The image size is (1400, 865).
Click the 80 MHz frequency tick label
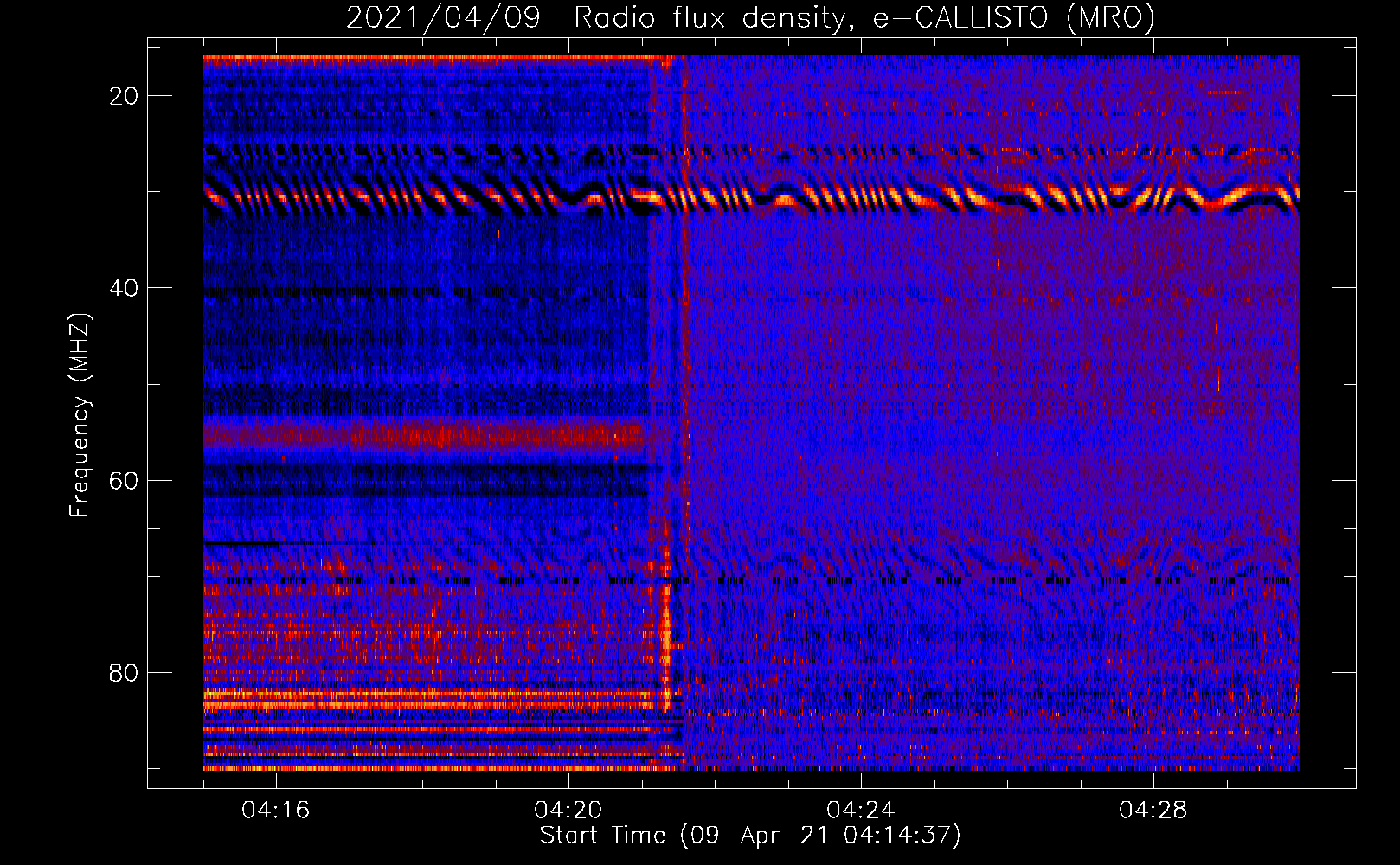(124, 673)
